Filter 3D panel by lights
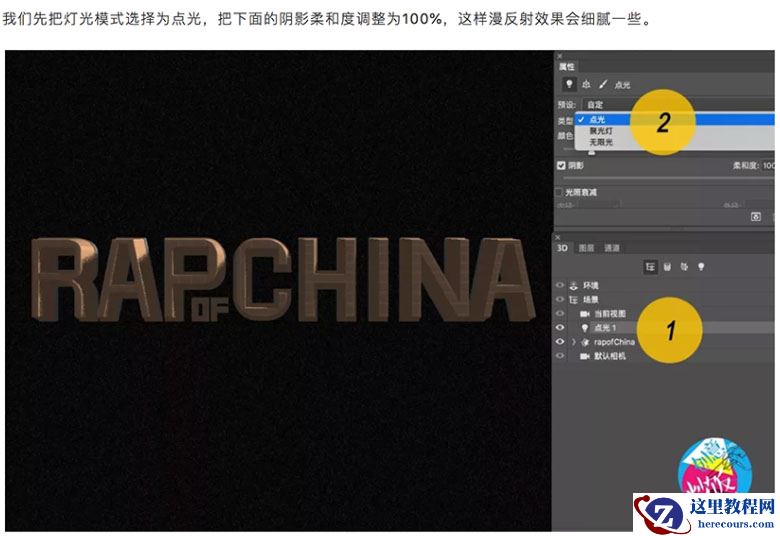This screenshot has height=536, width=780. [x=701, y=267]
